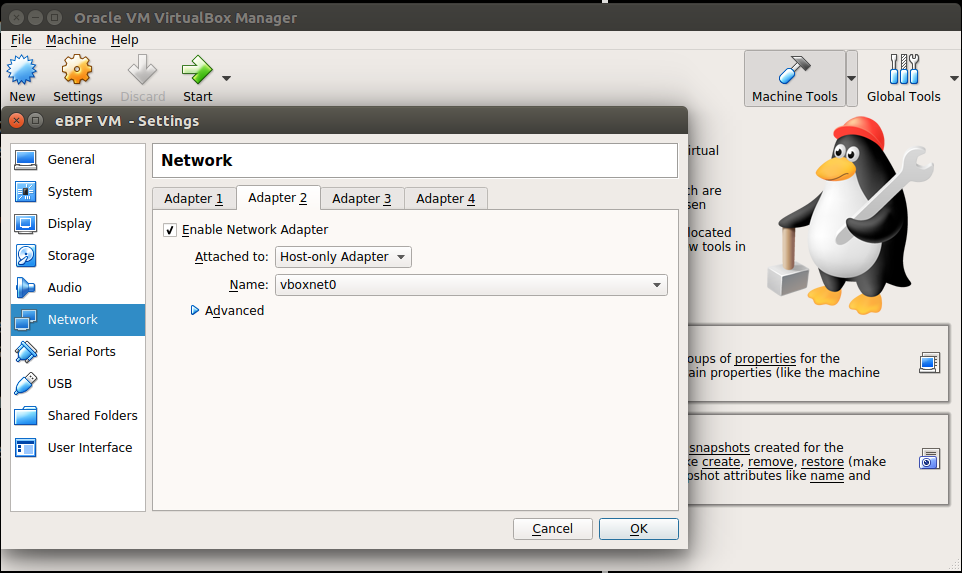Click the Discard toolbar arrow icon
The width and height of the screenshot is (962, 573).
pos(142,70)
